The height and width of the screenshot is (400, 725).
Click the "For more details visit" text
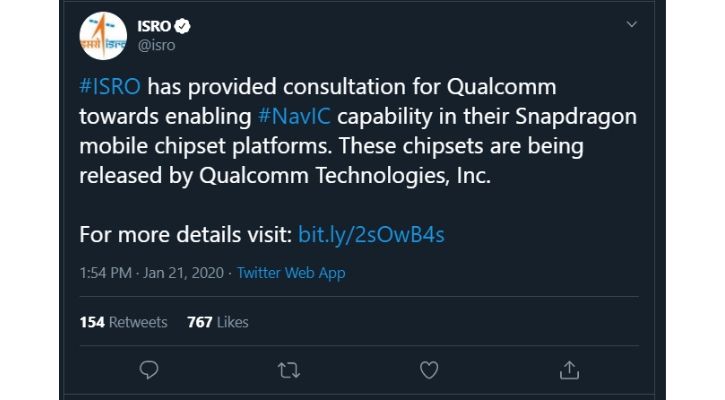pyautogui.click(x=185, y=235)
